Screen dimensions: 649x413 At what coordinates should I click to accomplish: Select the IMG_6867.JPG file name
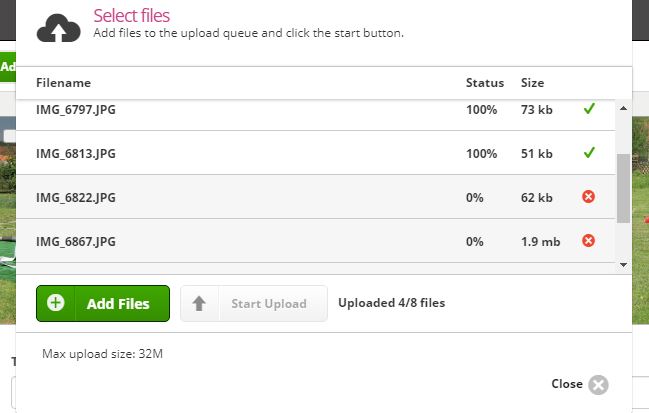pos(76,241)
